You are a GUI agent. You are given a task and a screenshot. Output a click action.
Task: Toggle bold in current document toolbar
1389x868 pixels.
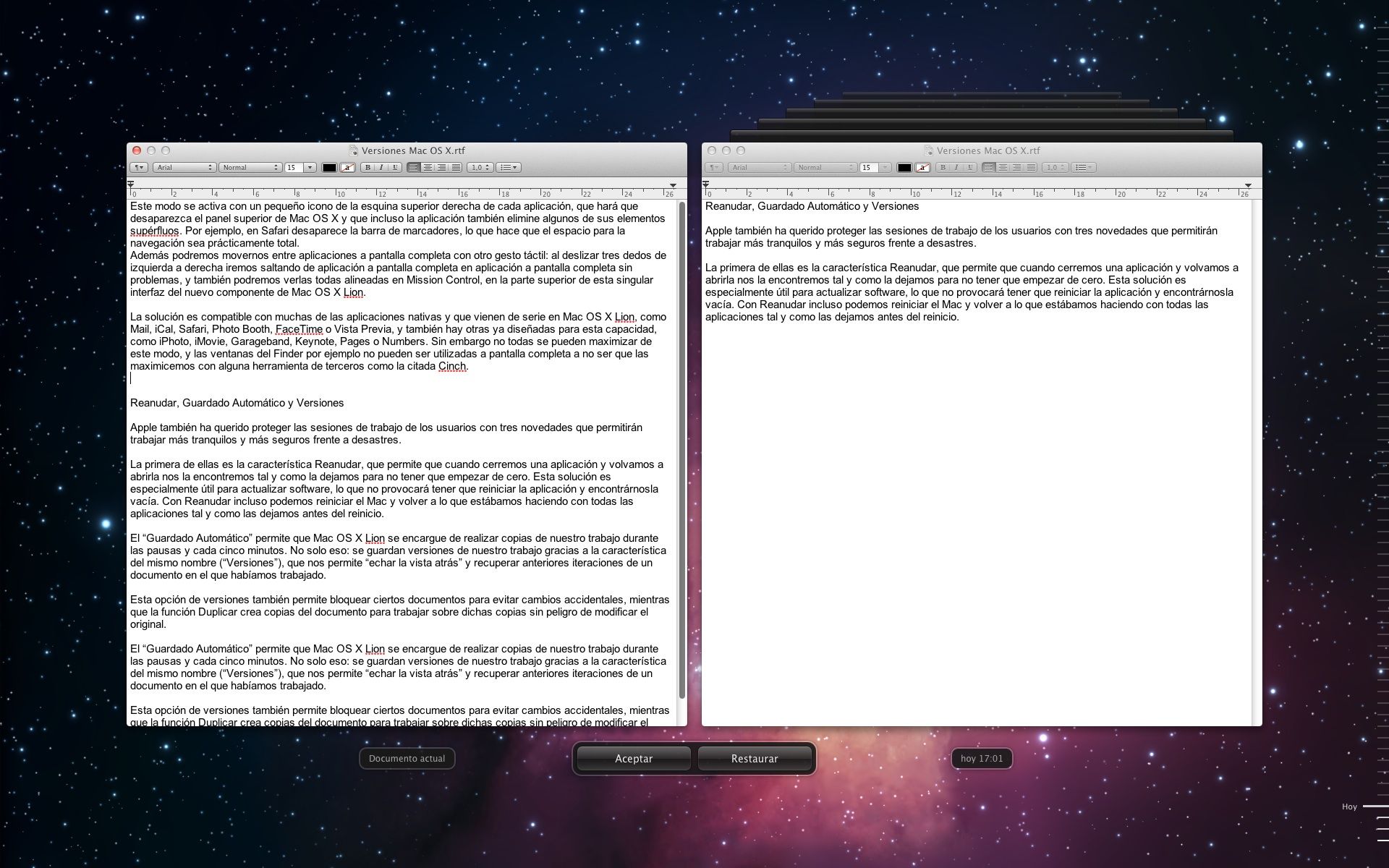[368, 168]
